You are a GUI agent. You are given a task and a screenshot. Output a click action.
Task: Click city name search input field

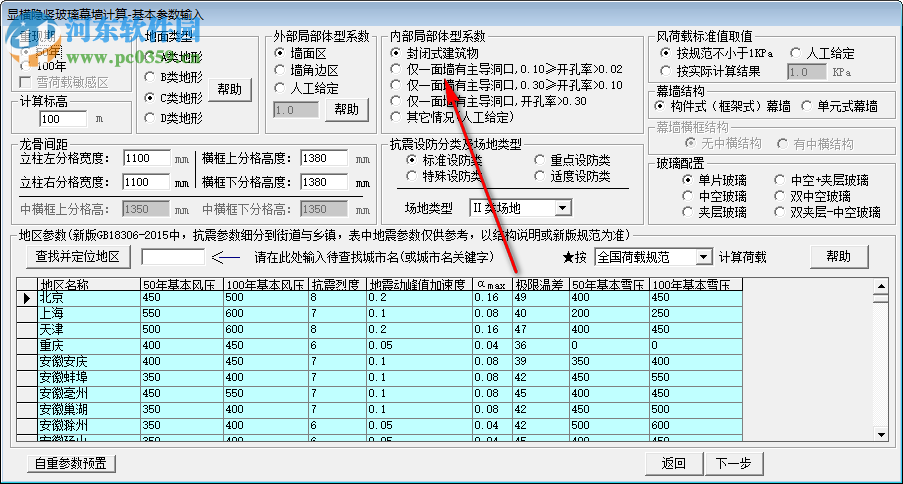[173, 257]
